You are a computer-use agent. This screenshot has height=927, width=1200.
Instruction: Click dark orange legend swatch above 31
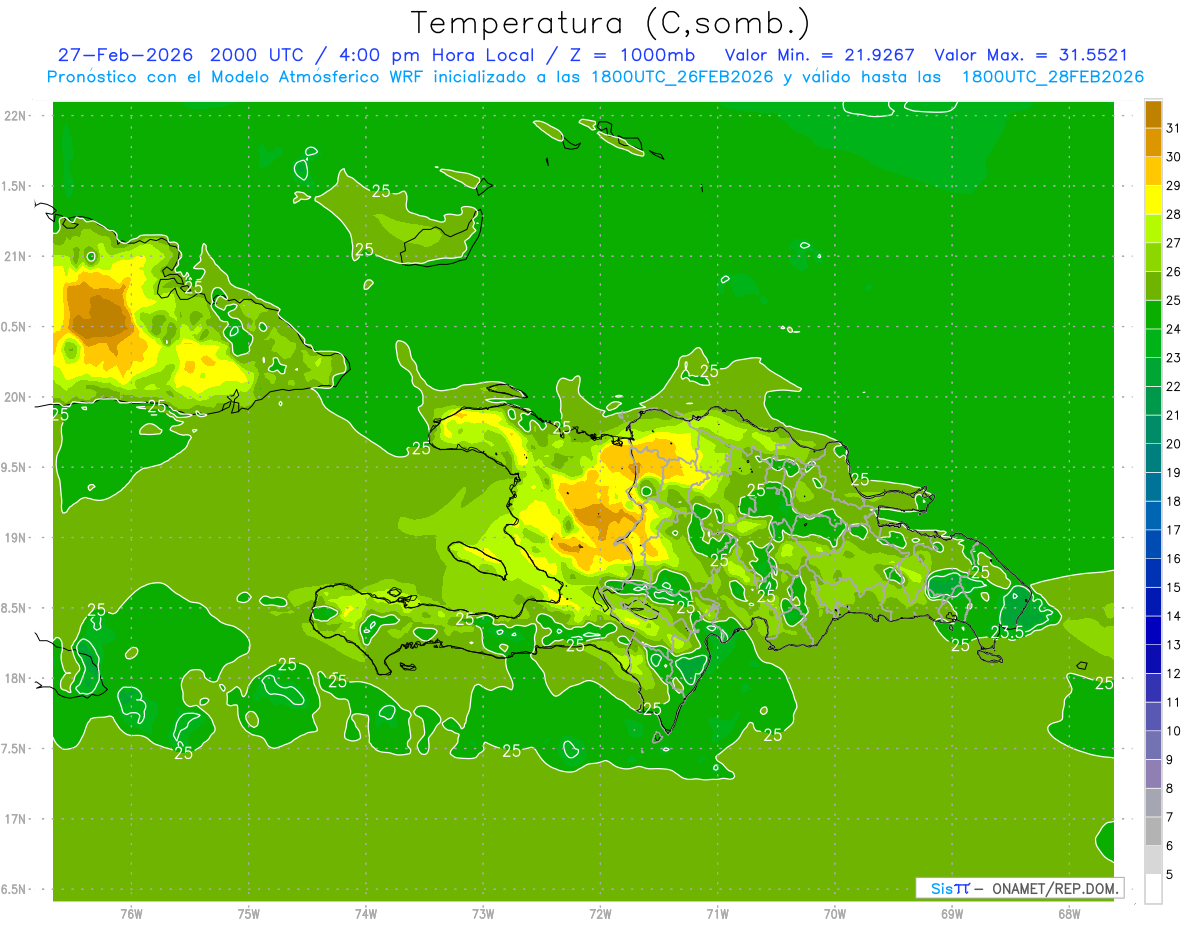coord(1153,113)
